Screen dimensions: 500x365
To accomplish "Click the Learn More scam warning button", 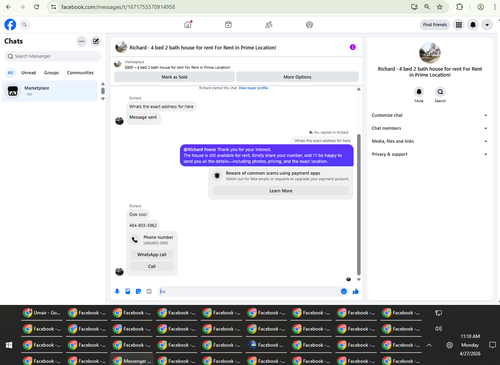I will (281, 191).
